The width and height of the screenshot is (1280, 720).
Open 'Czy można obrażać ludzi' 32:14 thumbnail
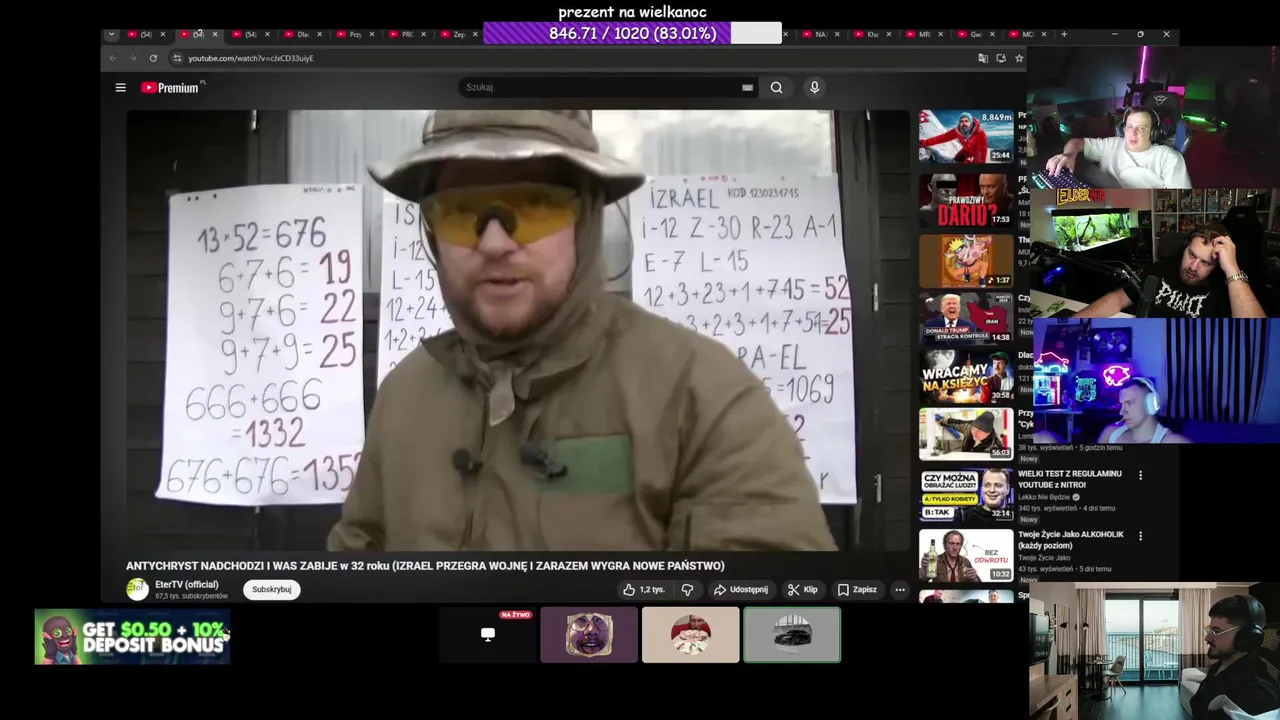pyautogui.click(x=966, y=495)
